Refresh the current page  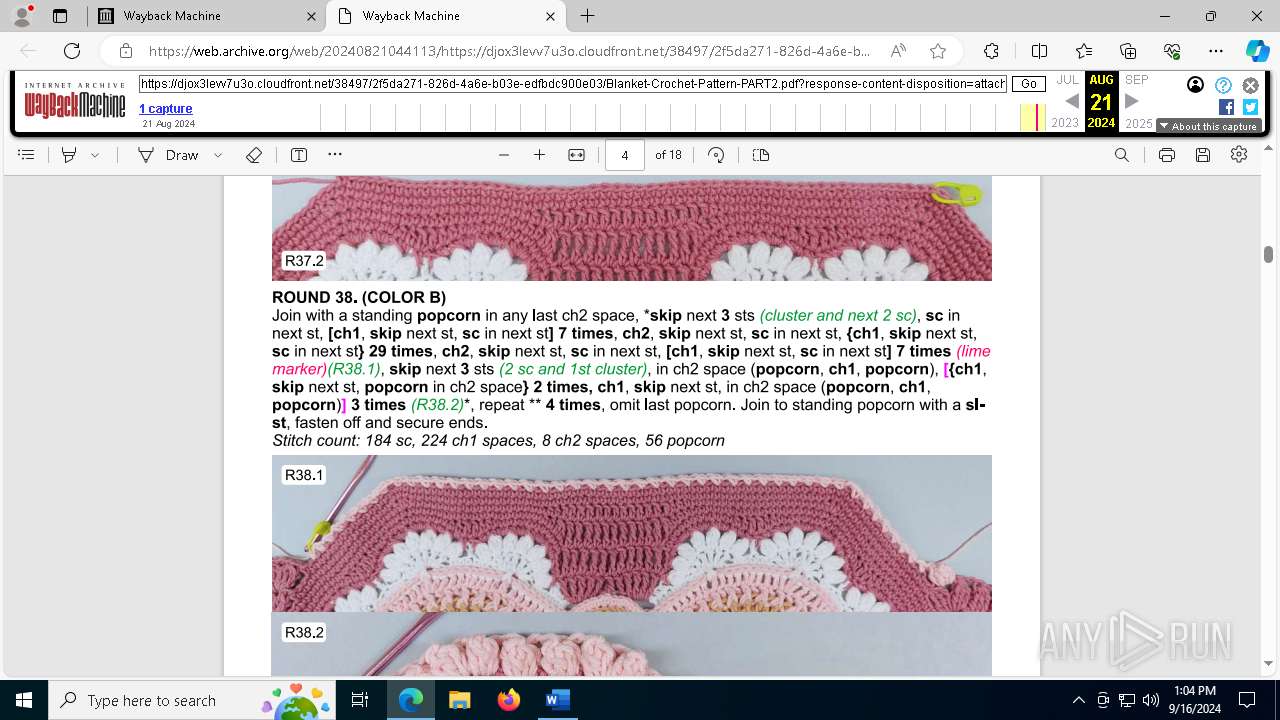(72, 51)
